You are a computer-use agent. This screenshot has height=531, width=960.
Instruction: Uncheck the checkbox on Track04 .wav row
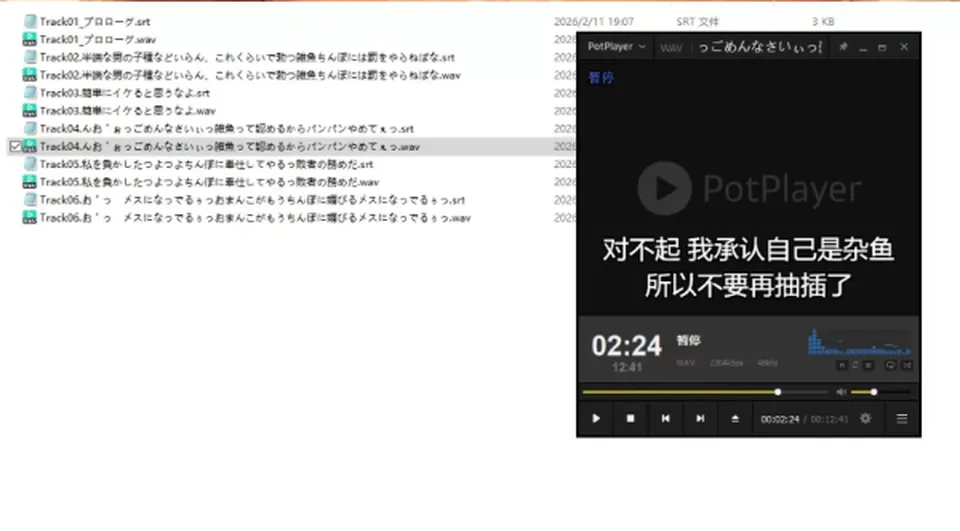pos(15,146)
